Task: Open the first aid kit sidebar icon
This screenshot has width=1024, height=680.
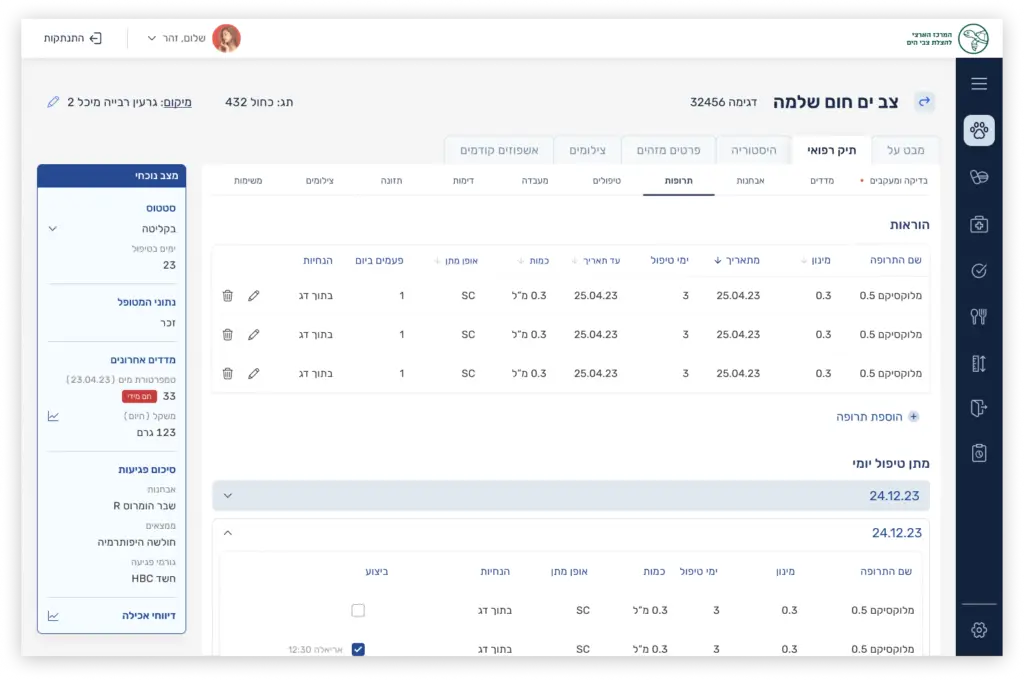Action: (x=979, y=224)
